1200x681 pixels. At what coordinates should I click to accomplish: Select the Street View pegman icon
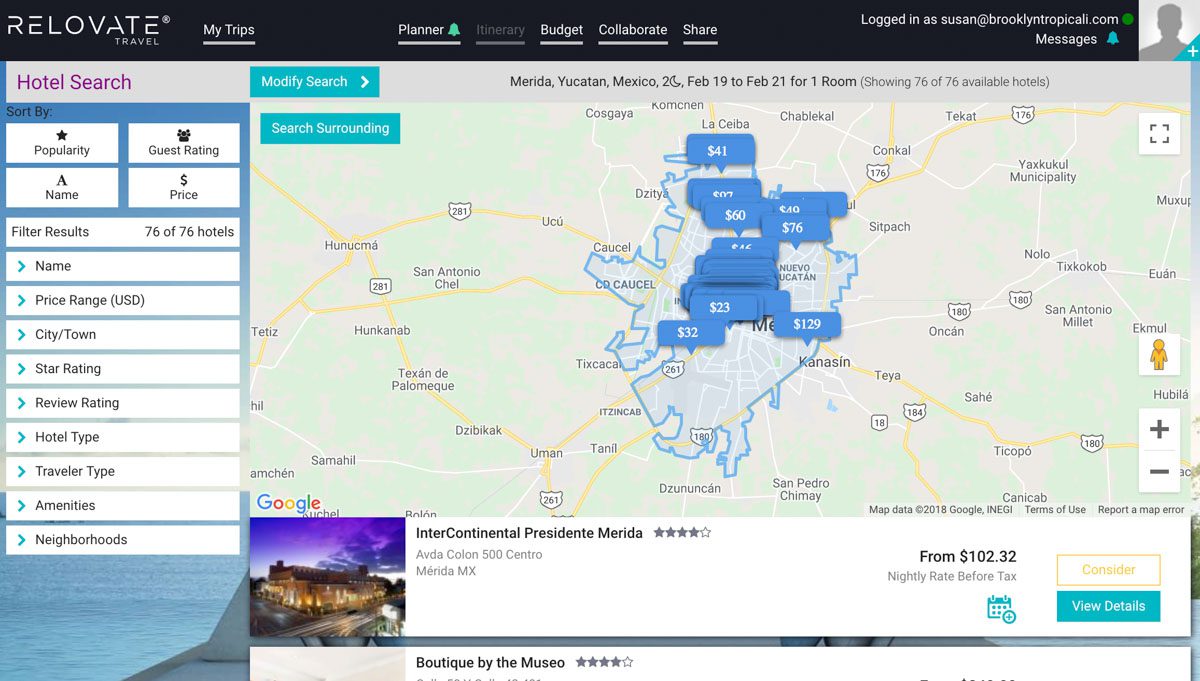pos(1159,354)
